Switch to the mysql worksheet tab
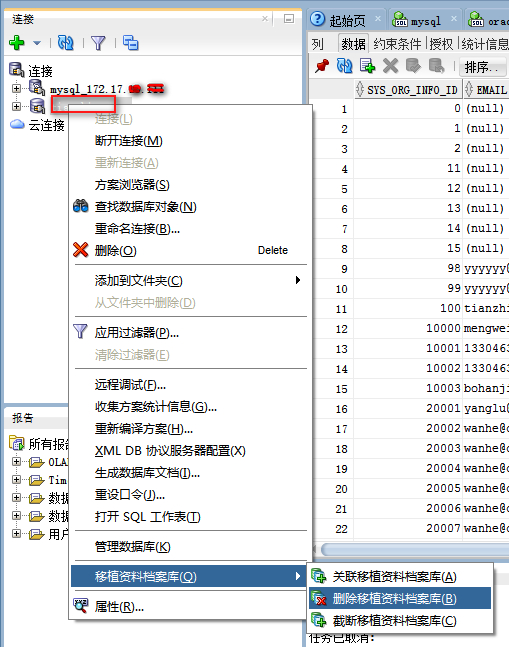Image resolution: width=509 pixels, height=647 pixels. coord(426,21)
